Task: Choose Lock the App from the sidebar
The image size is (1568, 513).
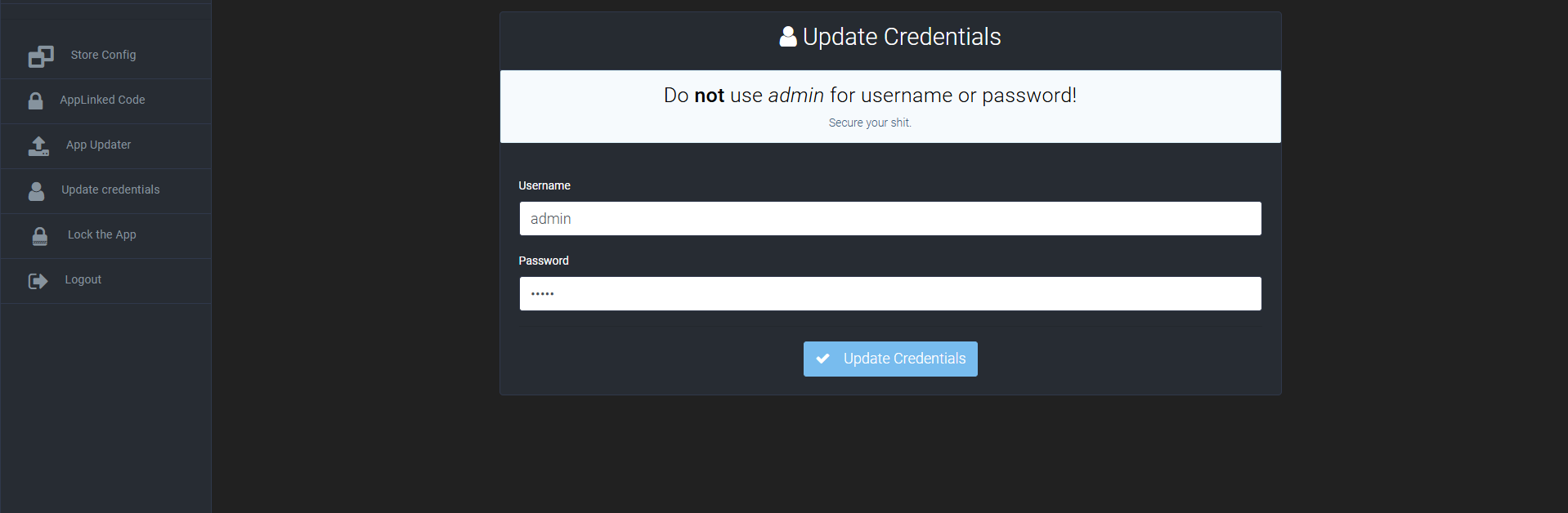Action: coord(101,234)
